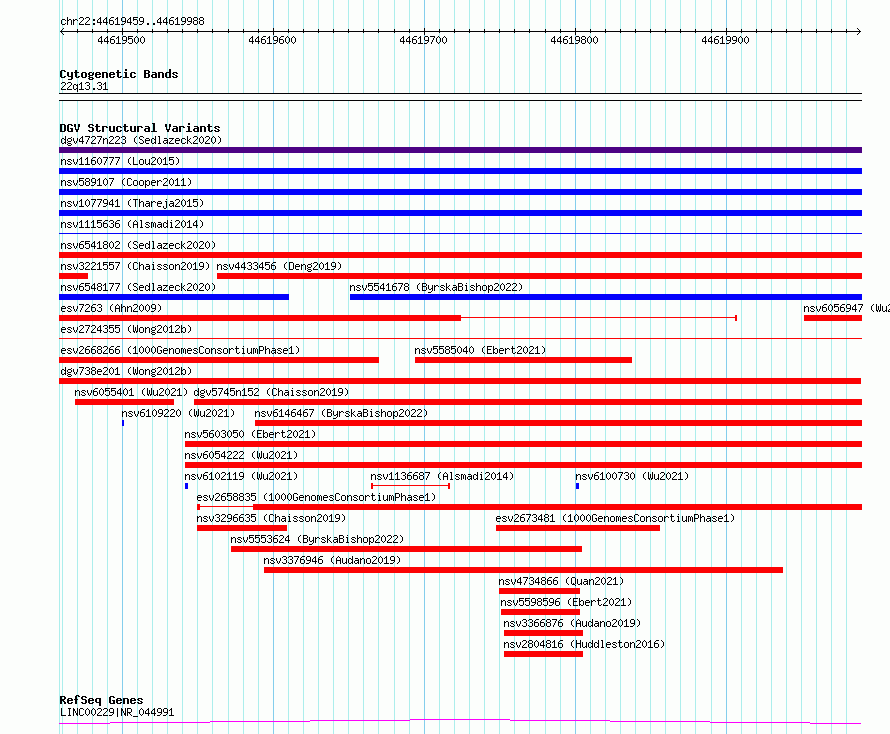Click ruler position 44619900
The height and width of the screenshot is (734, 890).
tap(725, 40)
